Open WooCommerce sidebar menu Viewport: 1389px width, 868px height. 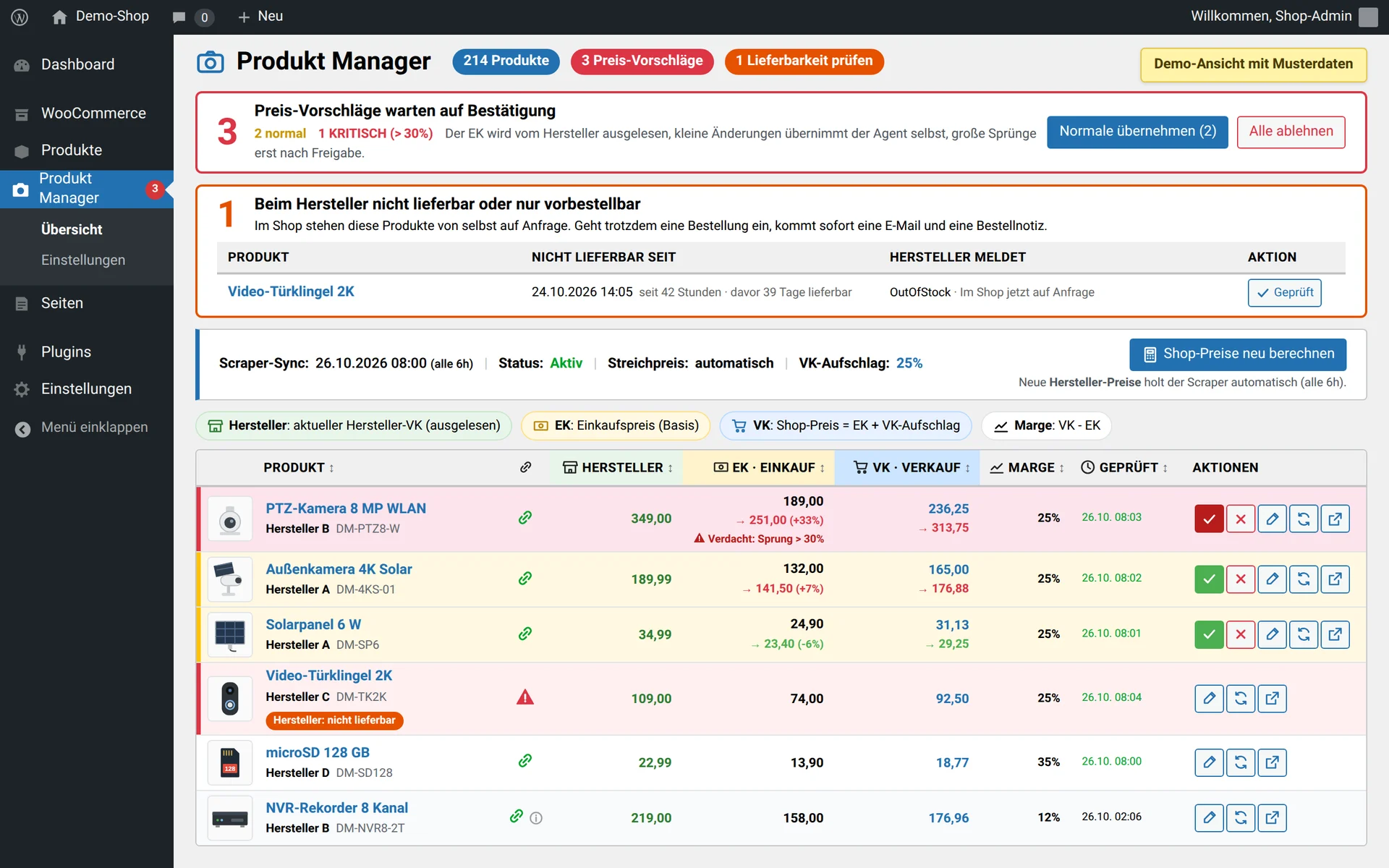click(87, 114)
